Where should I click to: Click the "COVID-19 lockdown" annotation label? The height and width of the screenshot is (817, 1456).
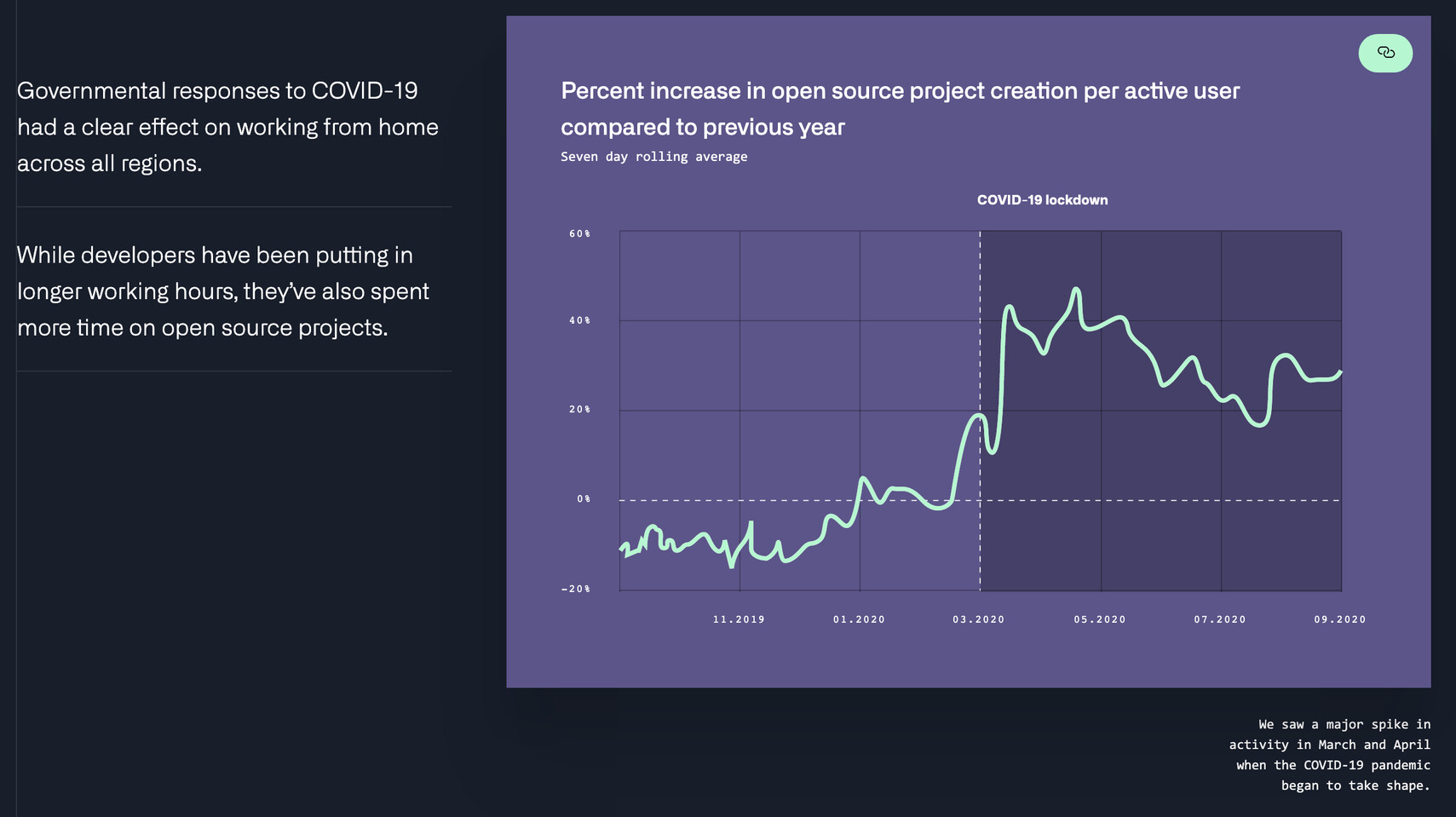coord(1042,200)
